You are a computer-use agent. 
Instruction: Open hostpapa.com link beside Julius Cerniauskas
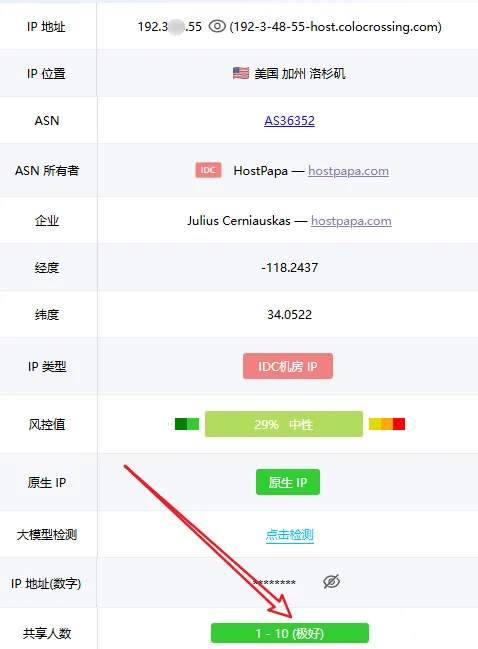[351, 221]
